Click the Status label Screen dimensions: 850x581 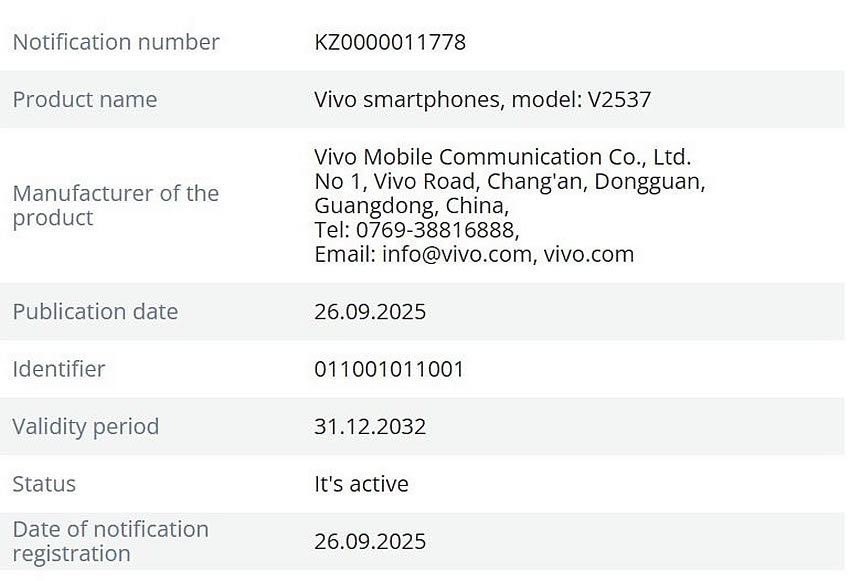point(44,484)
